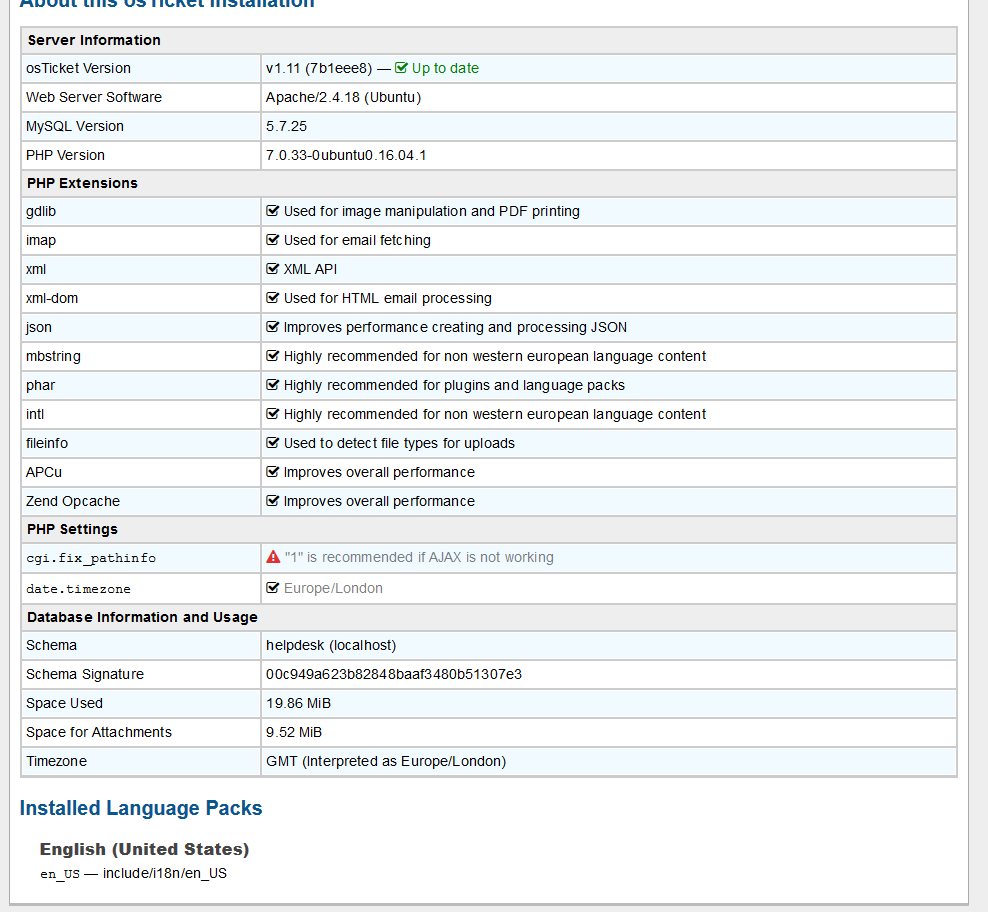Select the English (United States) language pack
The width and height of the screenshot is (988, 912).
point(144,849)
